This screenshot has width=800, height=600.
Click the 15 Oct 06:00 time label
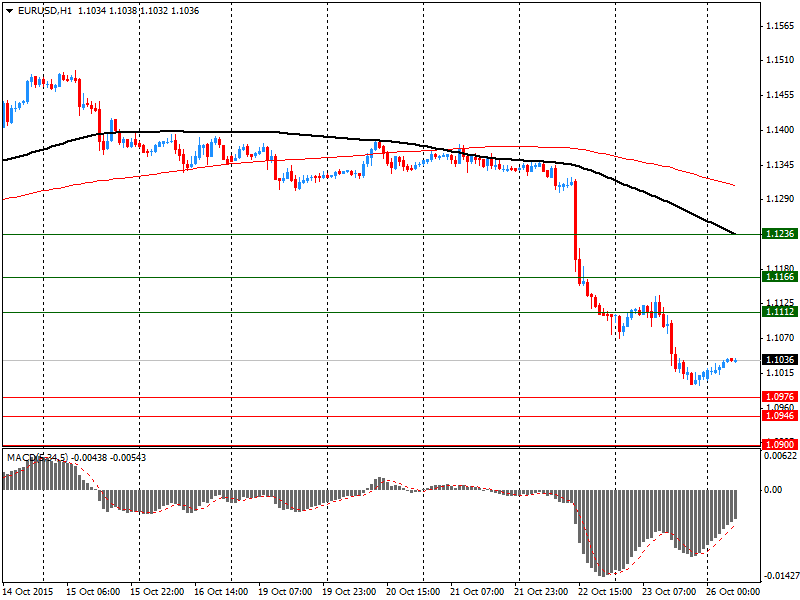[x=93, y=592]
